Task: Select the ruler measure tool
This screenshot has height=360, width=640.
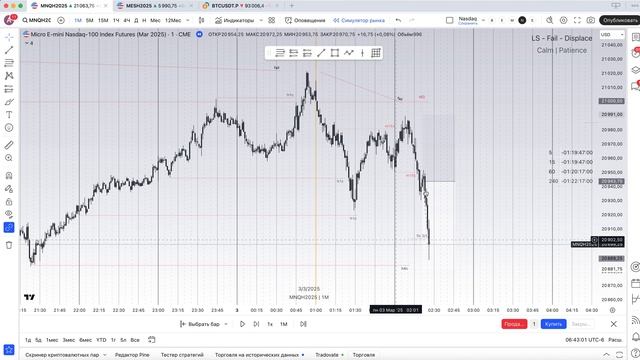Action: [9, 145]
